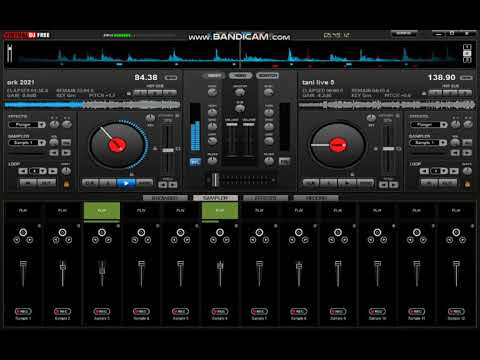Click the REC button for Sample 8
480x360 pixels.
click(x=298, y=311)
